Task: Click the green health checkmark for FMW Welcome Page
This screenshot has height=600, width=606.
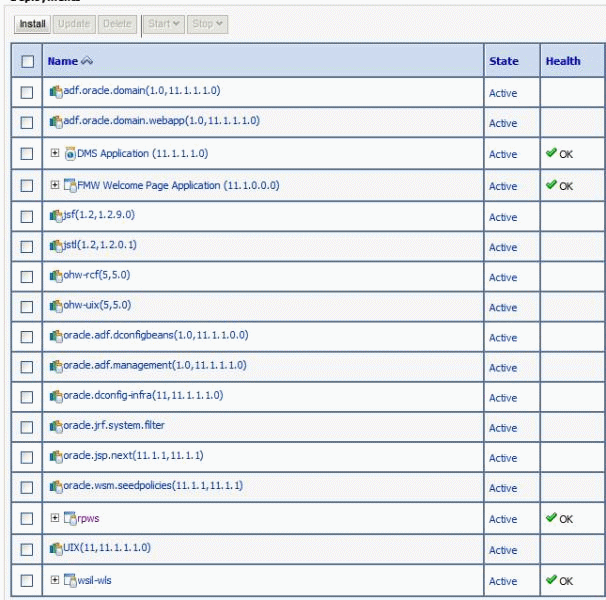Action: coord(551,184)
